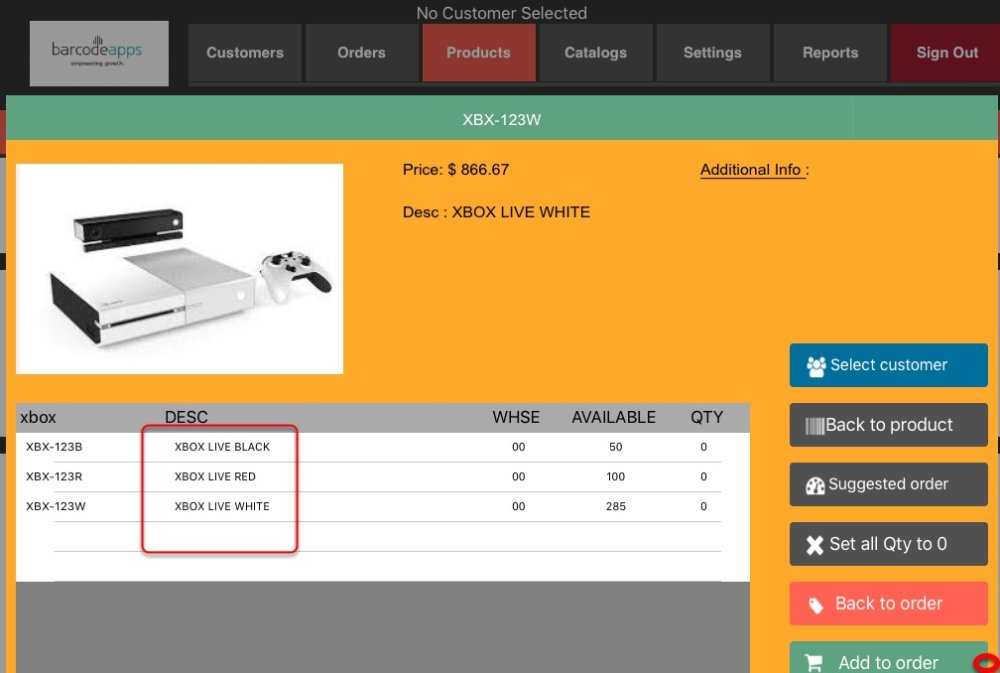Click the AVAILABLE column header
Image resolution: width=1000 pixels, height=673 pixels.
pyautogui.click(x=614, y=417)
